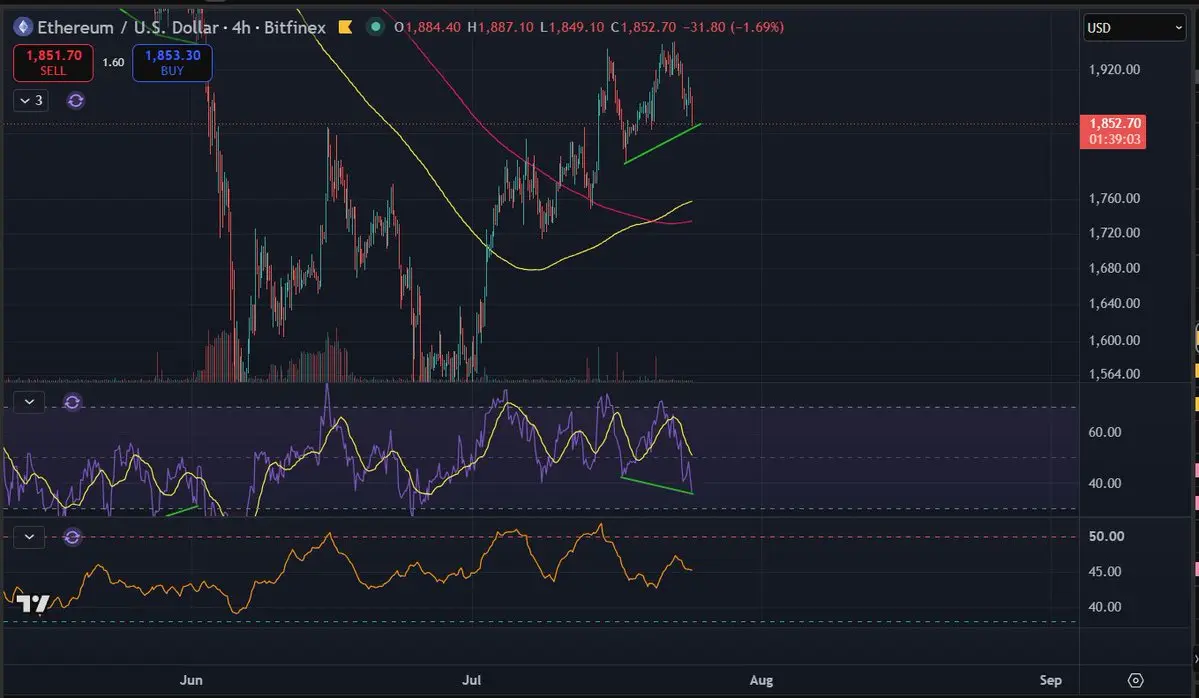Click the change value −31.80 (−1.69%)
The width and height of the screenshot is (1199, 698).
733,27
